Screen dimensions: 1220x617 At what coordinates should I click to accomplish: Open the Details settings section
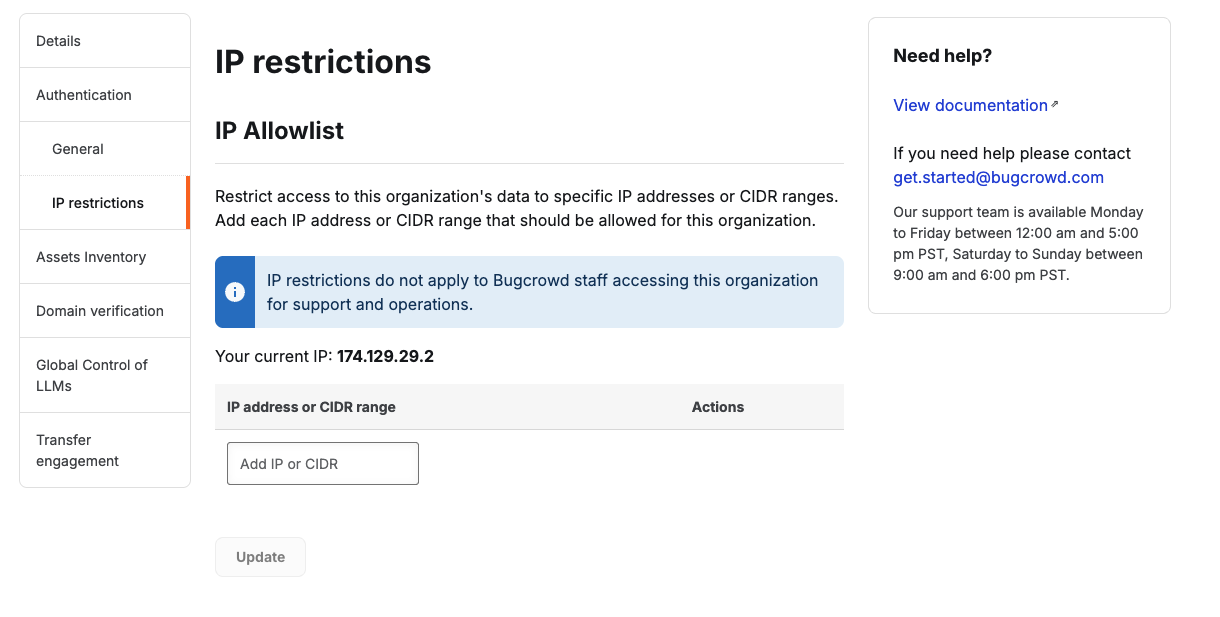coord(105,41)
